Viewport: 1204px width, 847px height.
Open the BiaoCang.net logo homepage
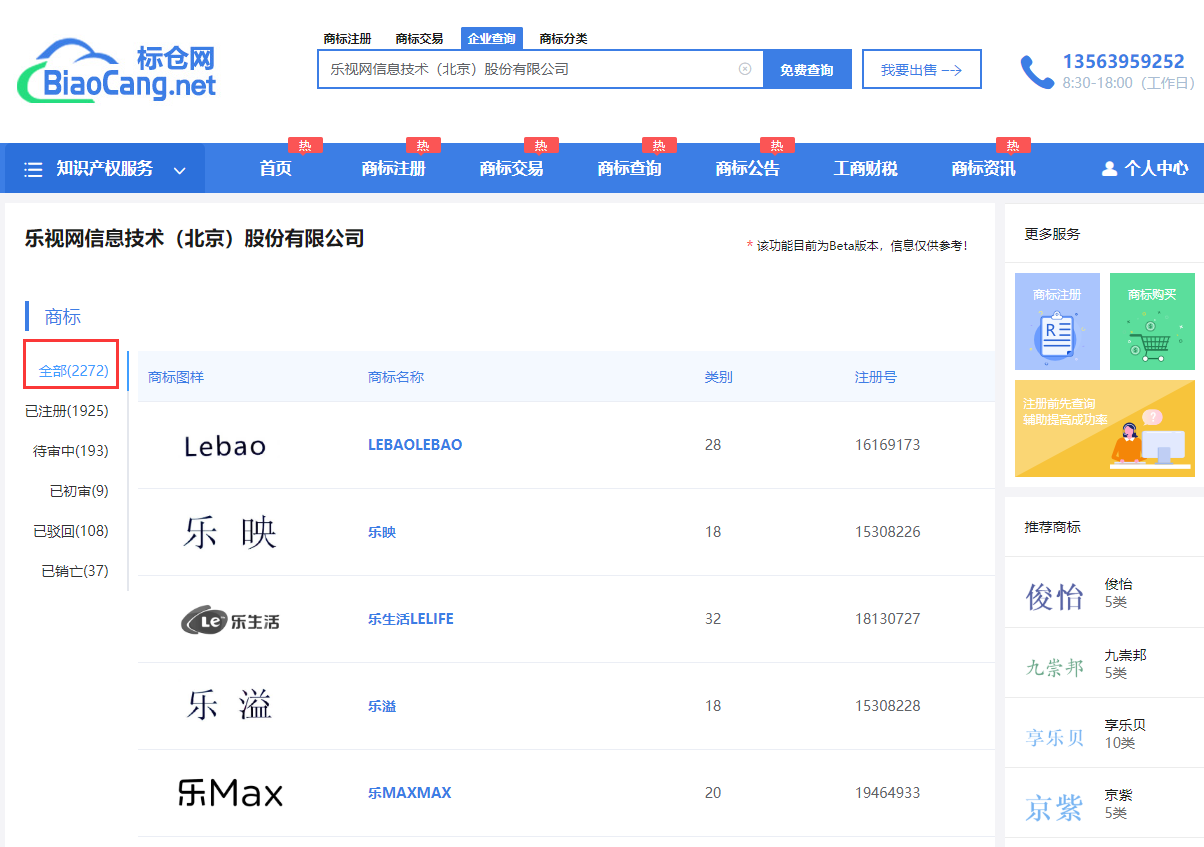116,71
